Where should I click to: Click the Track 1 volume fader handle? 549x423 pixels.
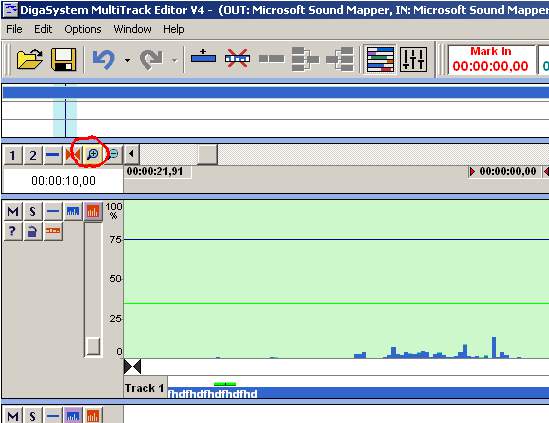(93, 346)
